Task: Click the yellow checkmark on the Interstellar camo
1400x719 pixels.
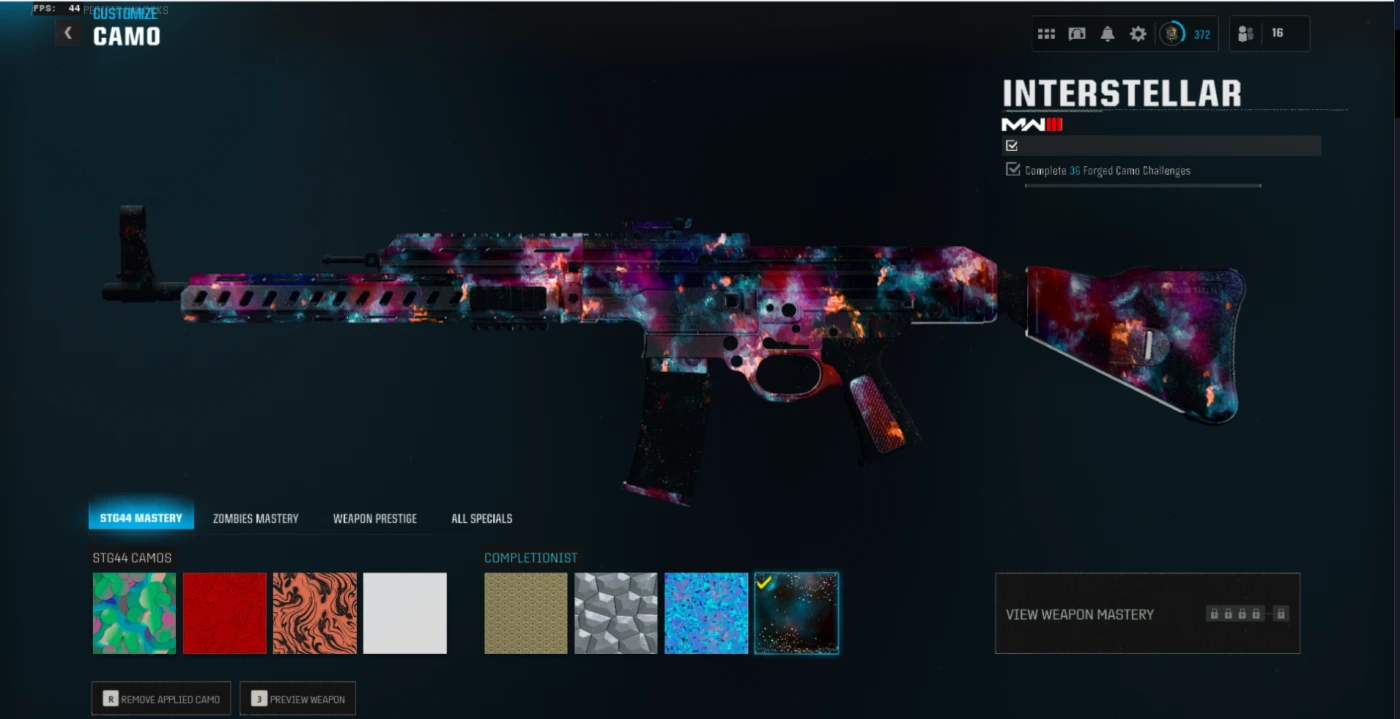Action: click(765, 582)
